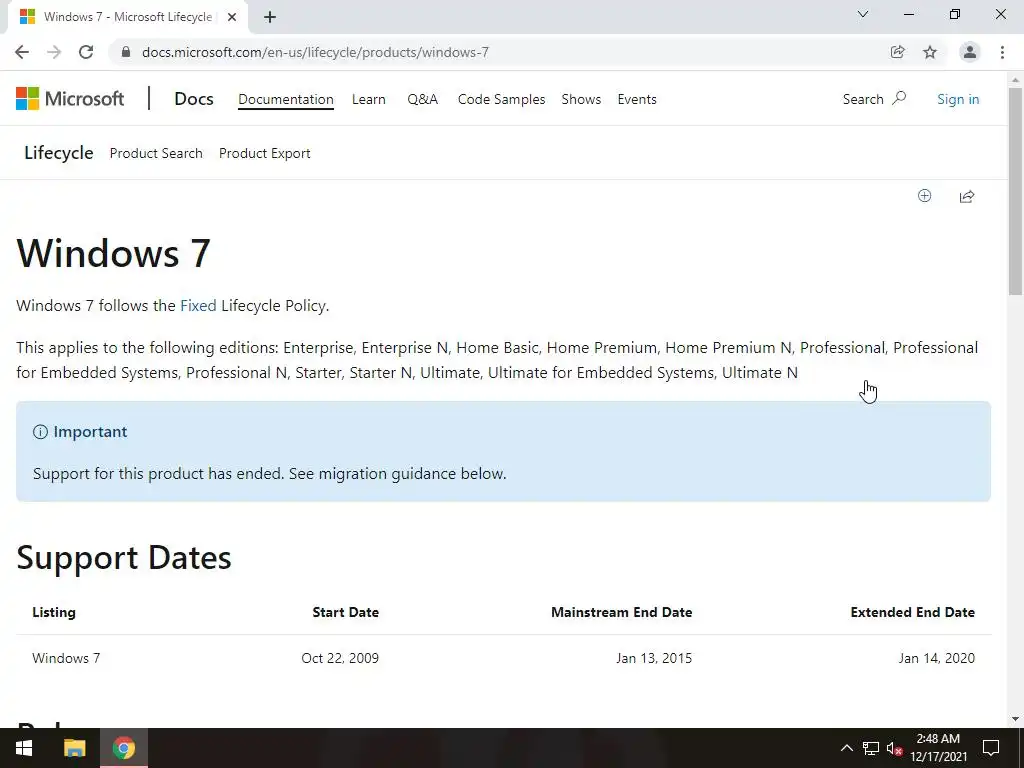Screen dimensions: 1024x768
Task: Open Events in the navigation
Action: pyautogui.click(x=637, y=99)
